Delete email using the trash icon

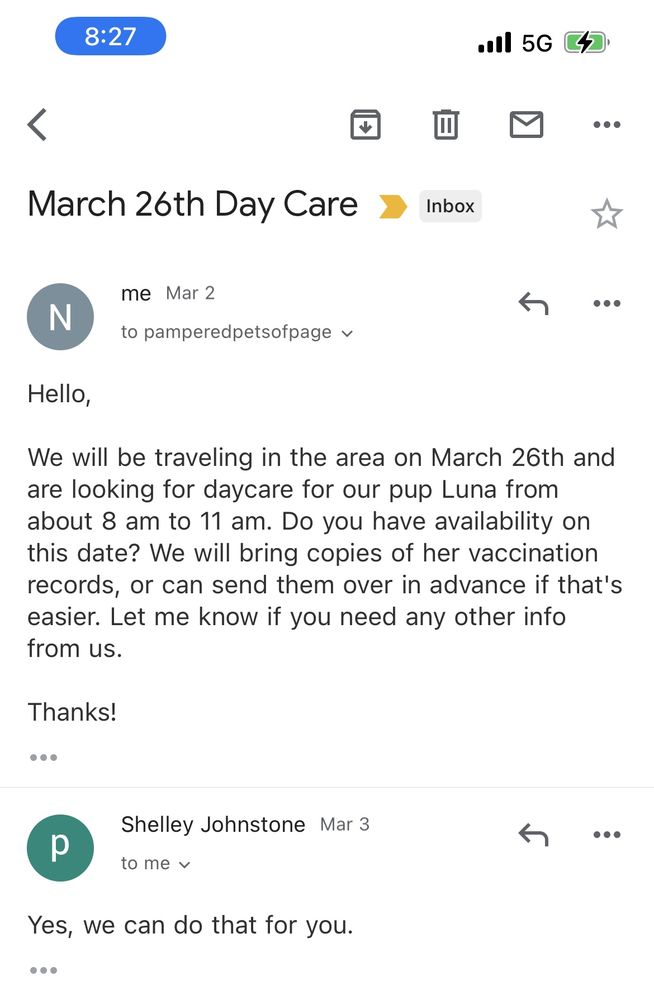pos(445,125)
